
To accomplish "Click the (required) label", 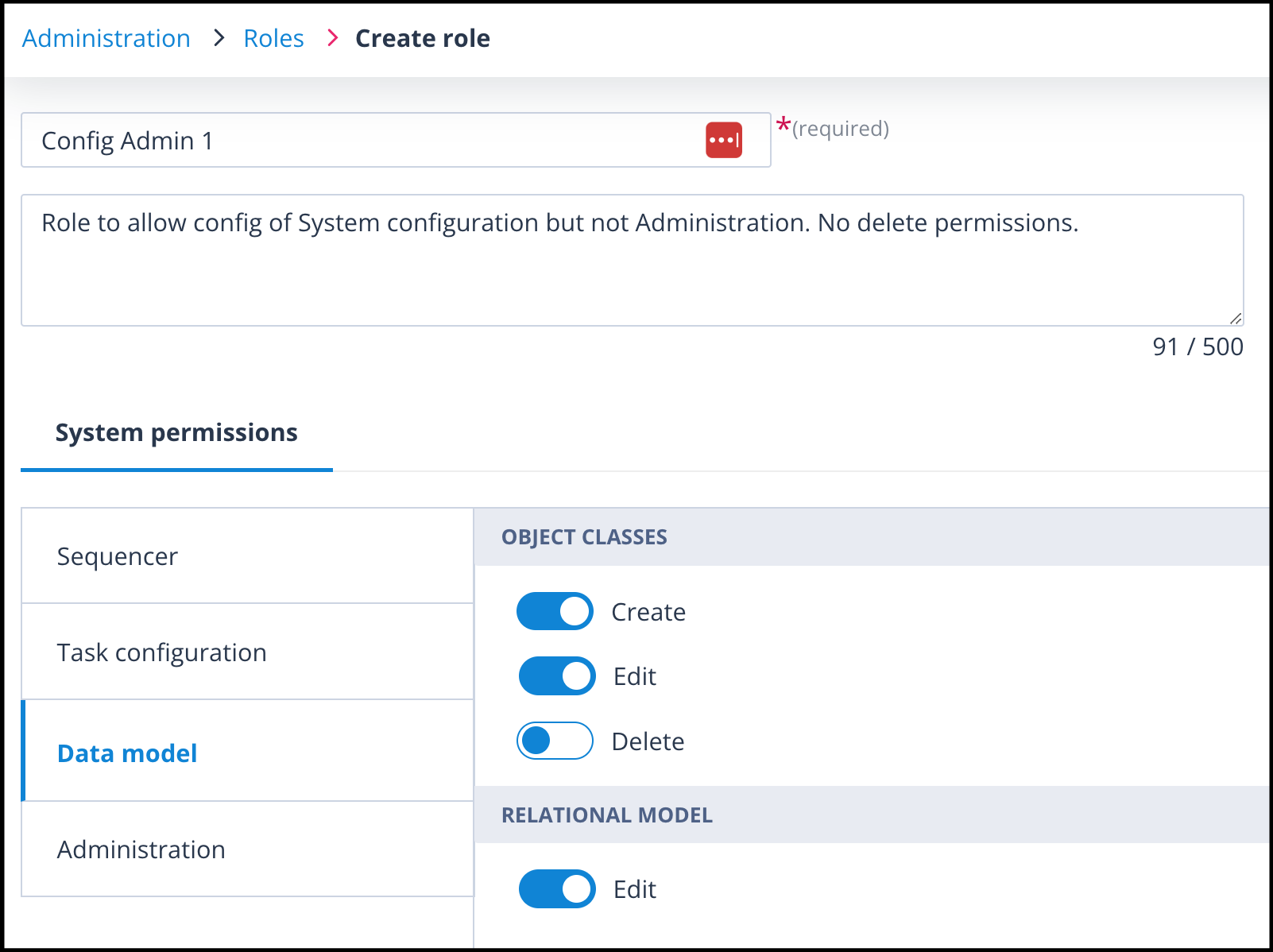I will tap(840, 129).
